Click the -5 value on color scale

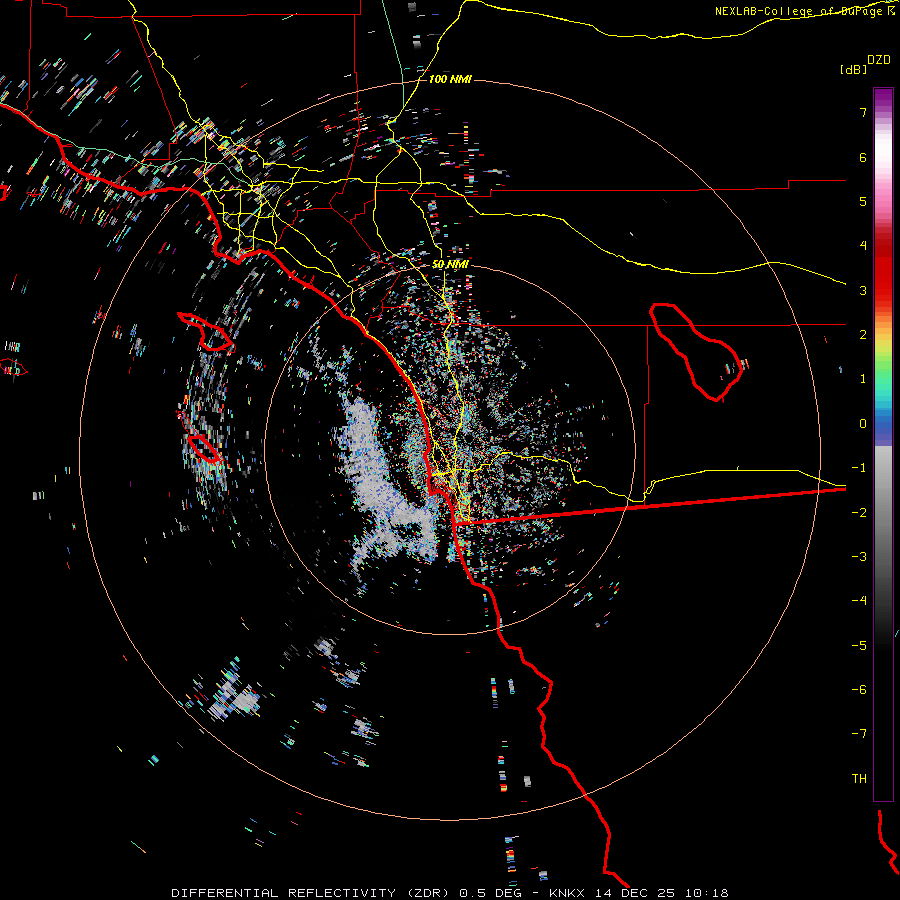click(x=859, y=646)
